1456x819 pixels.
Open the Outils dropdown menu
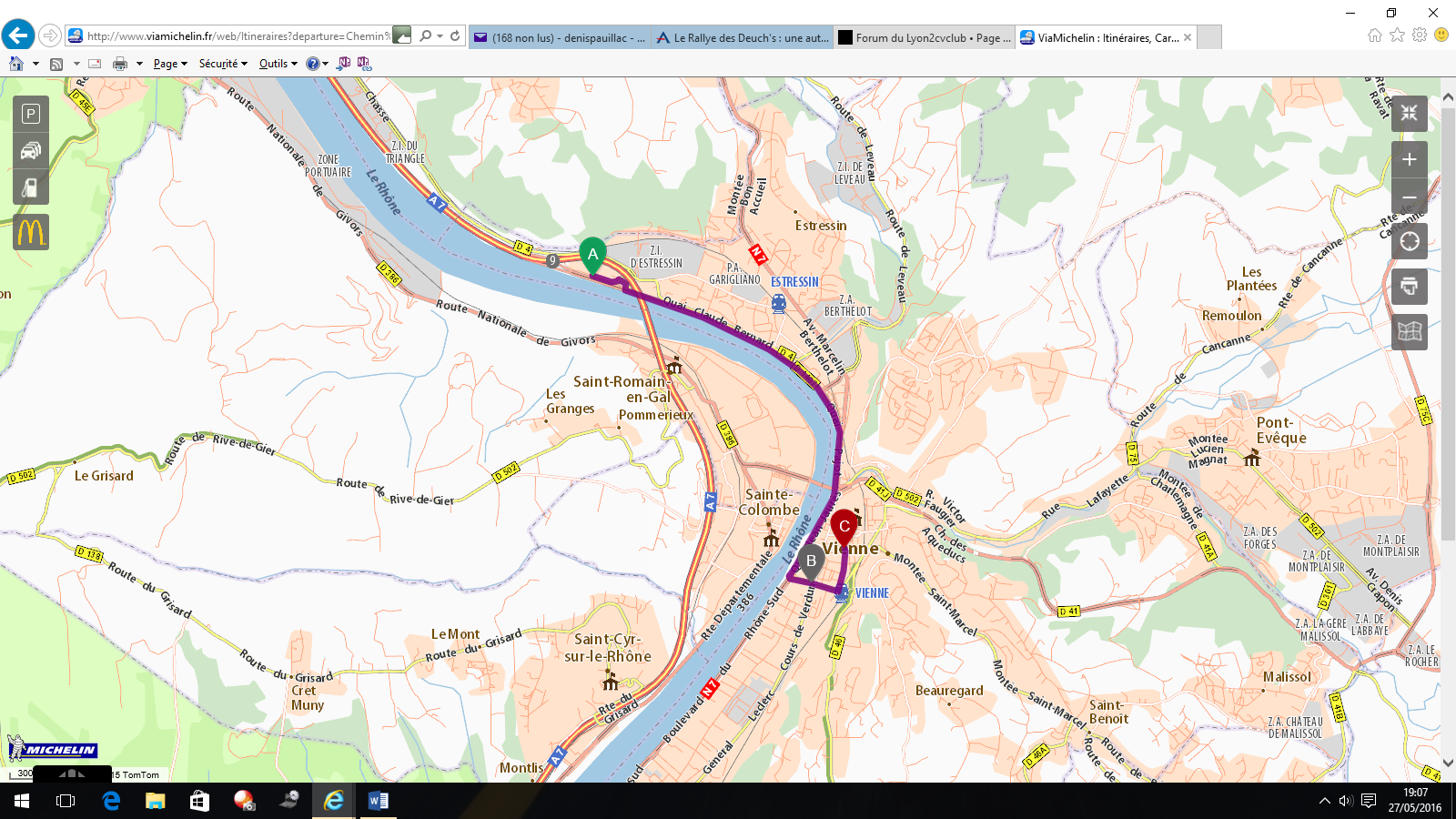coord(278,64)
